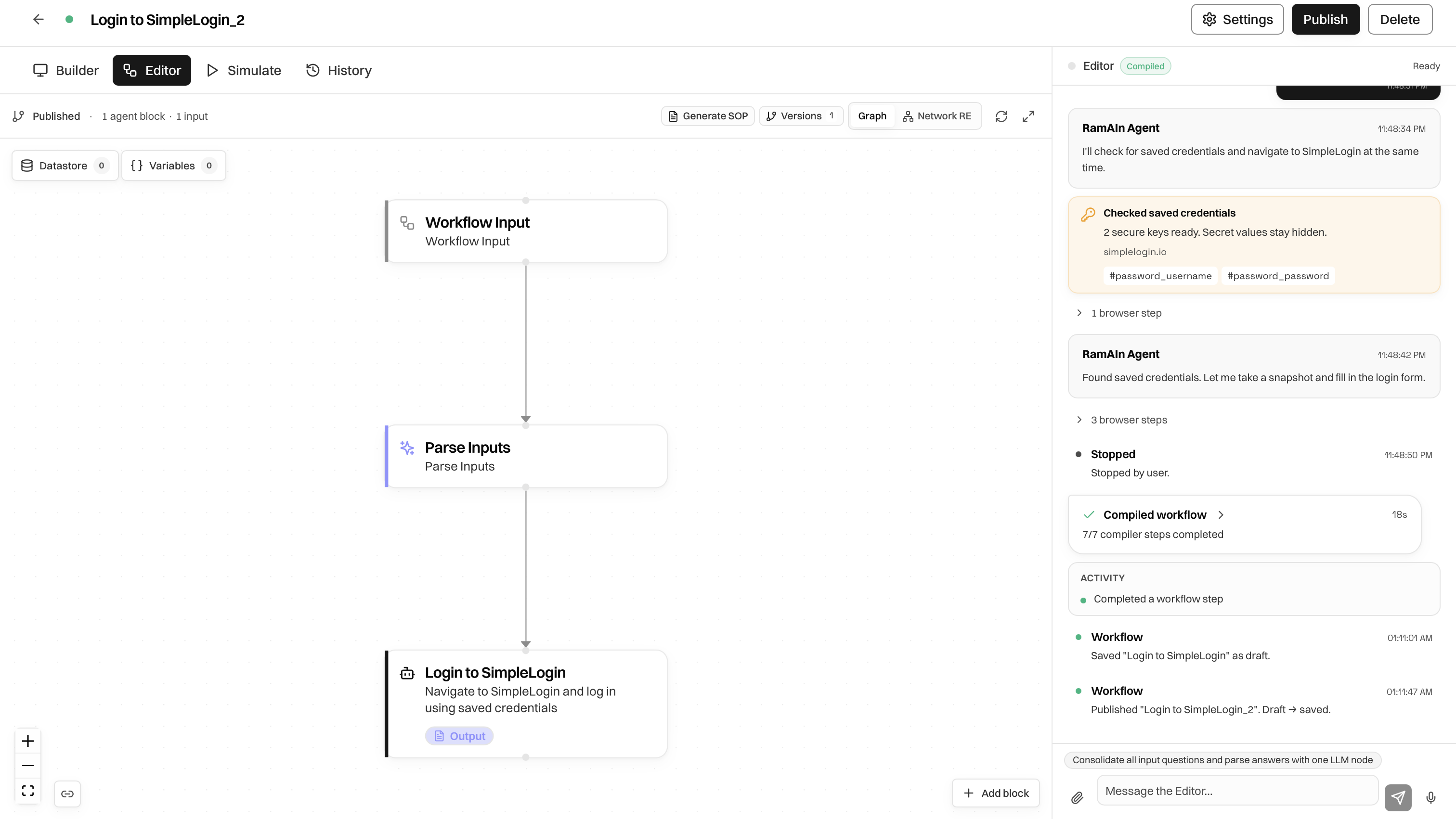This screenshot has height=819, width=1456.
Task: Fit graph to view icon
Action: 28,790
